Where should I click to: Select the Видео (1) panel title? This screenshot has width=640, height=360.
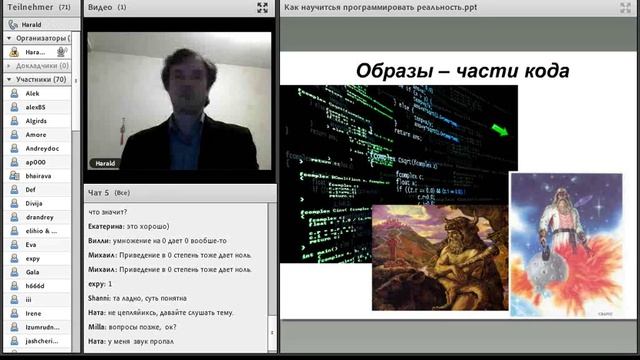[107, 7]
